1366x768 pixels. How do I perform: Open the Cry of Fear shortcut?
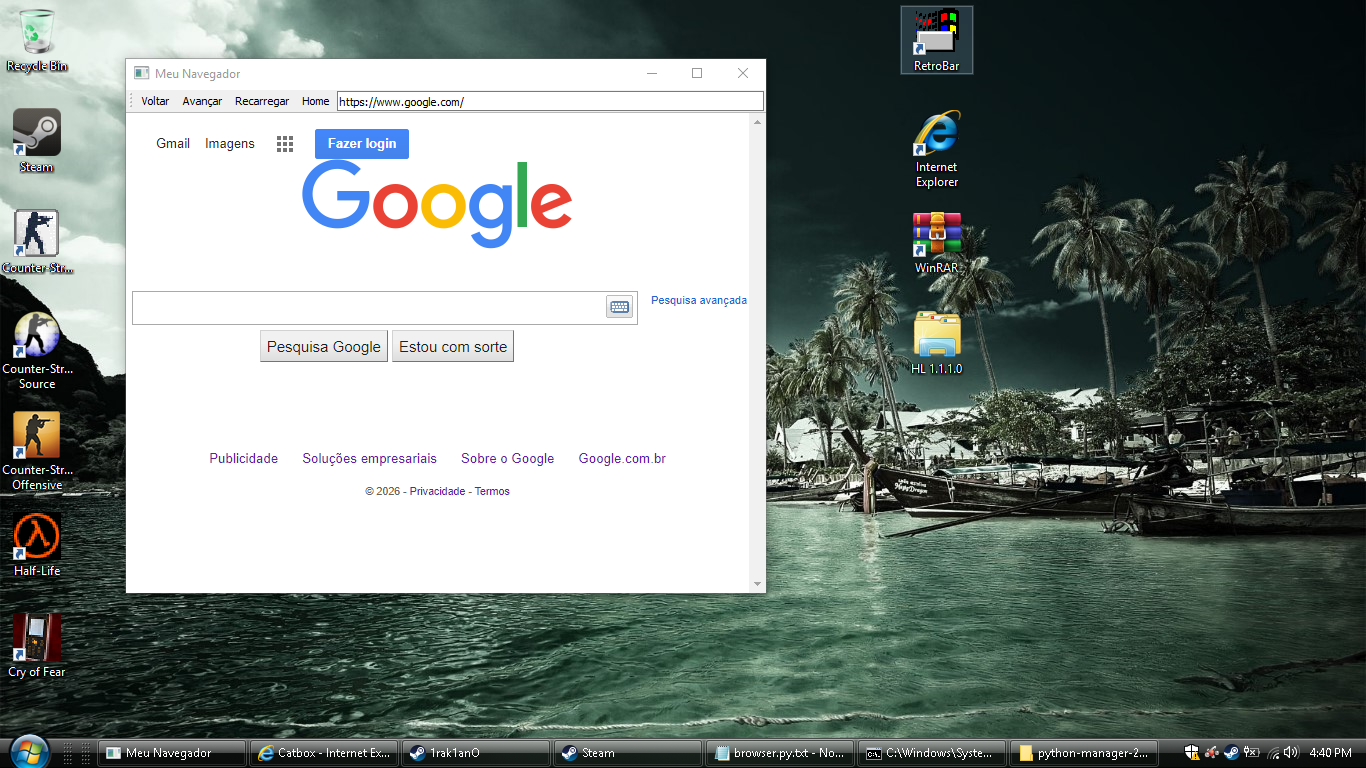point(37,638)
